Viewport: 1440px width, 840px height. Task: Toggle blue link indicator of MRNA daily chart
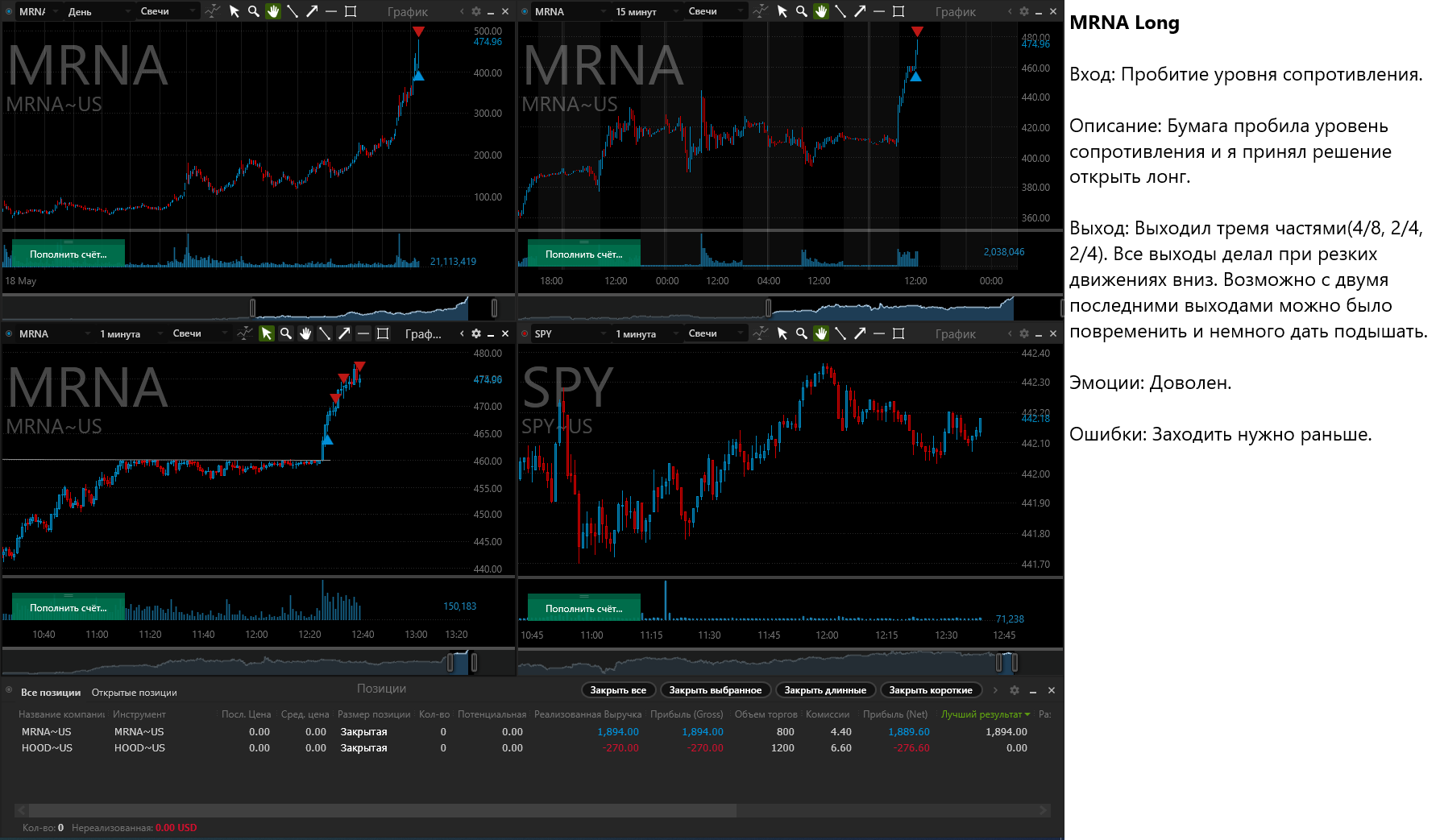(x=9, y=11)
